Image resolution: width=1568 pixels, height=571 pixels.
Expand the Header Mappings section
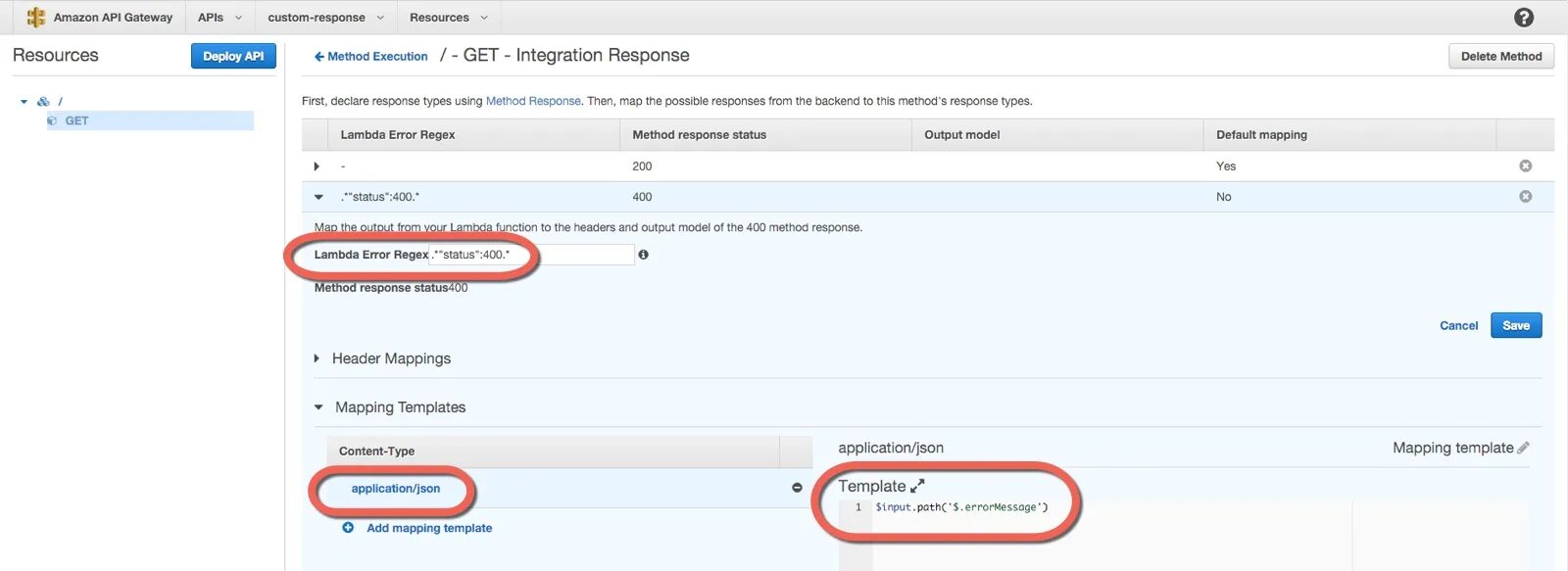coord(317,358)
